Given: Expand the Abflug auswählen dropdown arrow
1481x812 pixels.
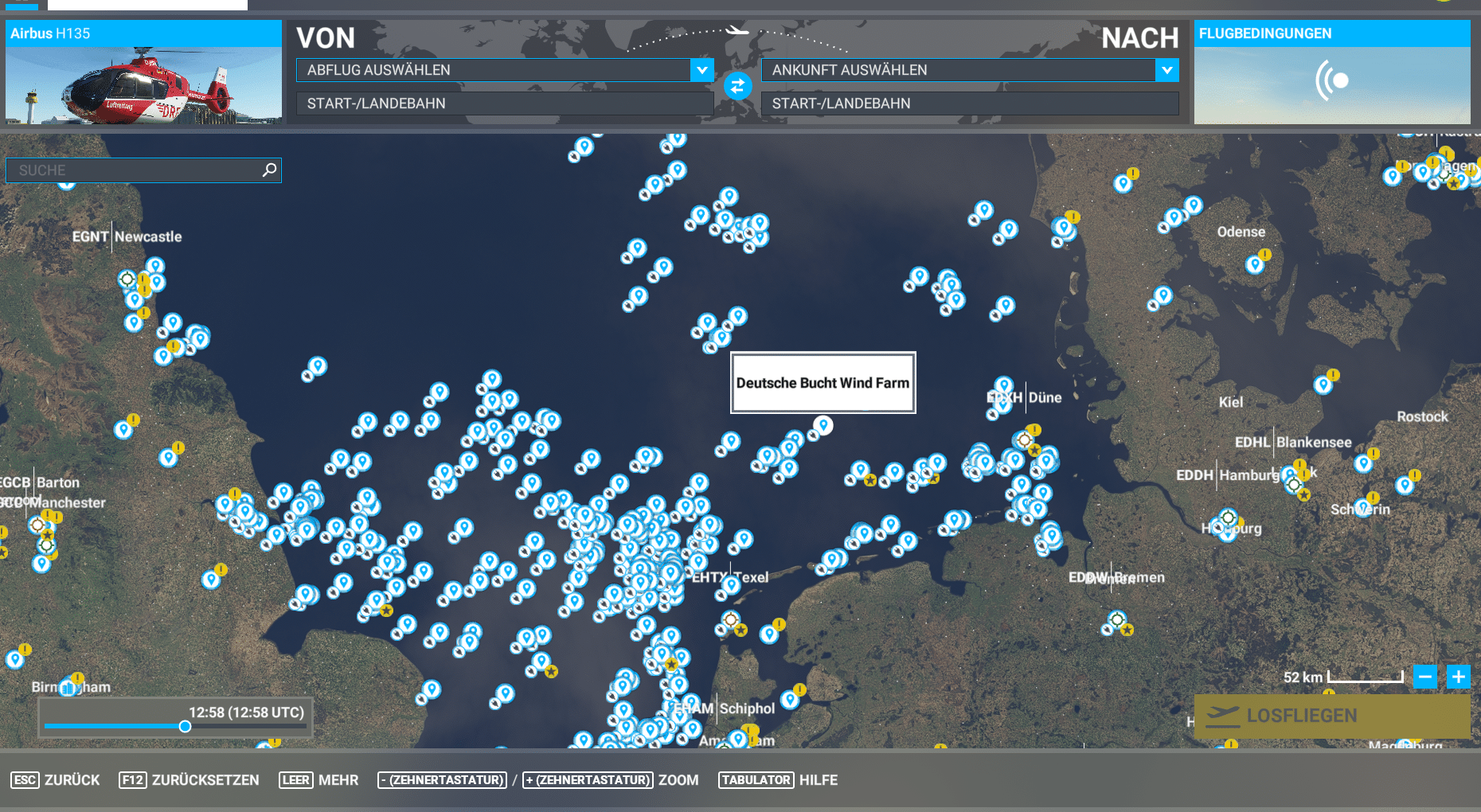Looking at the screenshot, I should pos(701,70).
